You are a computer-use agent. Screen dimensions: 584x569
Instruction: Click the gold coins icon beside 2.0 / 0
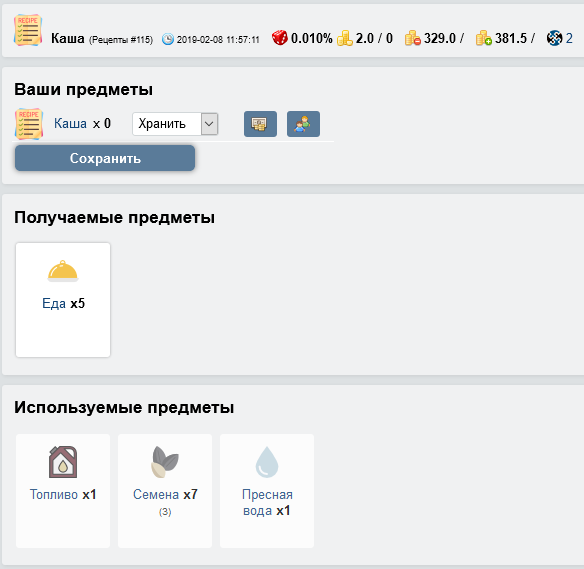pyautogui.click(x=345, y=38)
